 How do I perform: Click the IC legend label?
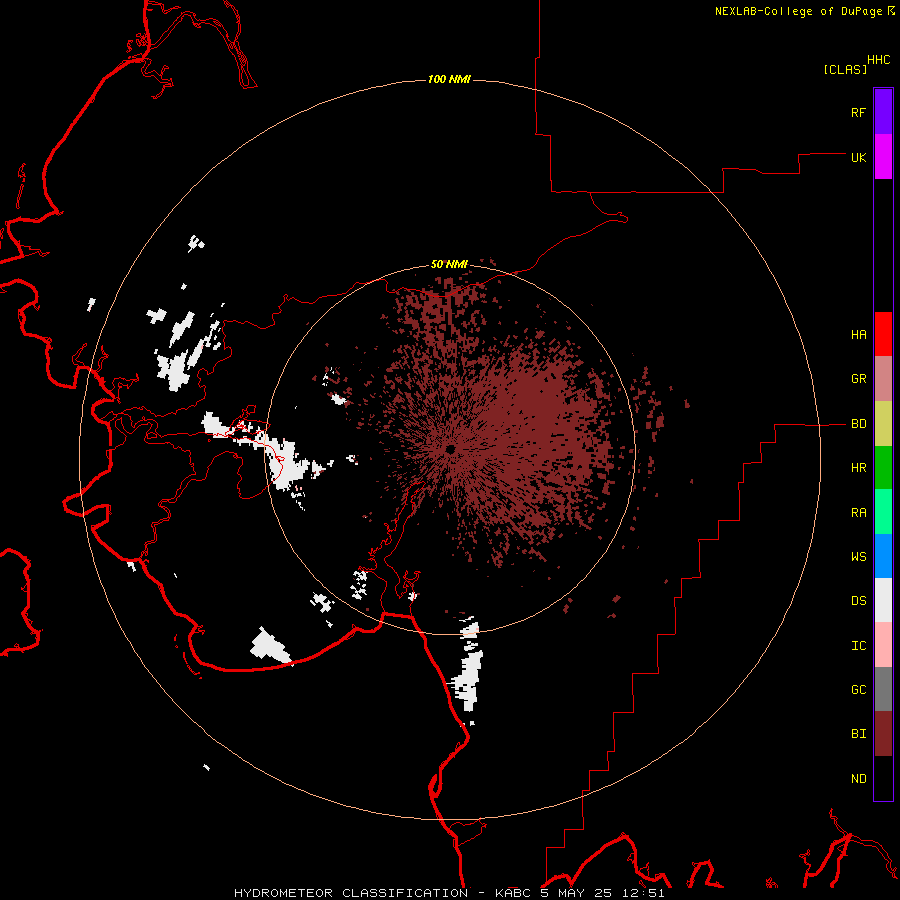pyautogui.click(x=858, y=646)
